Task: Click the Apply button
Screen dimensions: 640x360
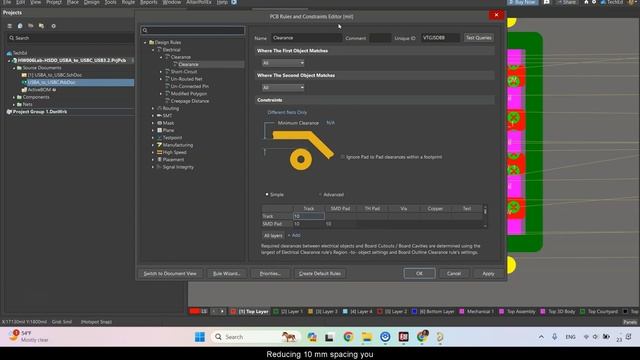Action: pyautogui.click(x=488, y=273)
